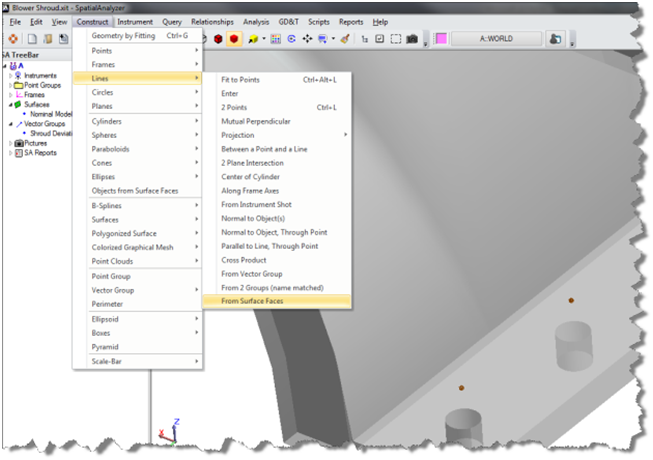Click the dark red cube toolbar icon
This screenshot has width=653, height=460.
216,39
